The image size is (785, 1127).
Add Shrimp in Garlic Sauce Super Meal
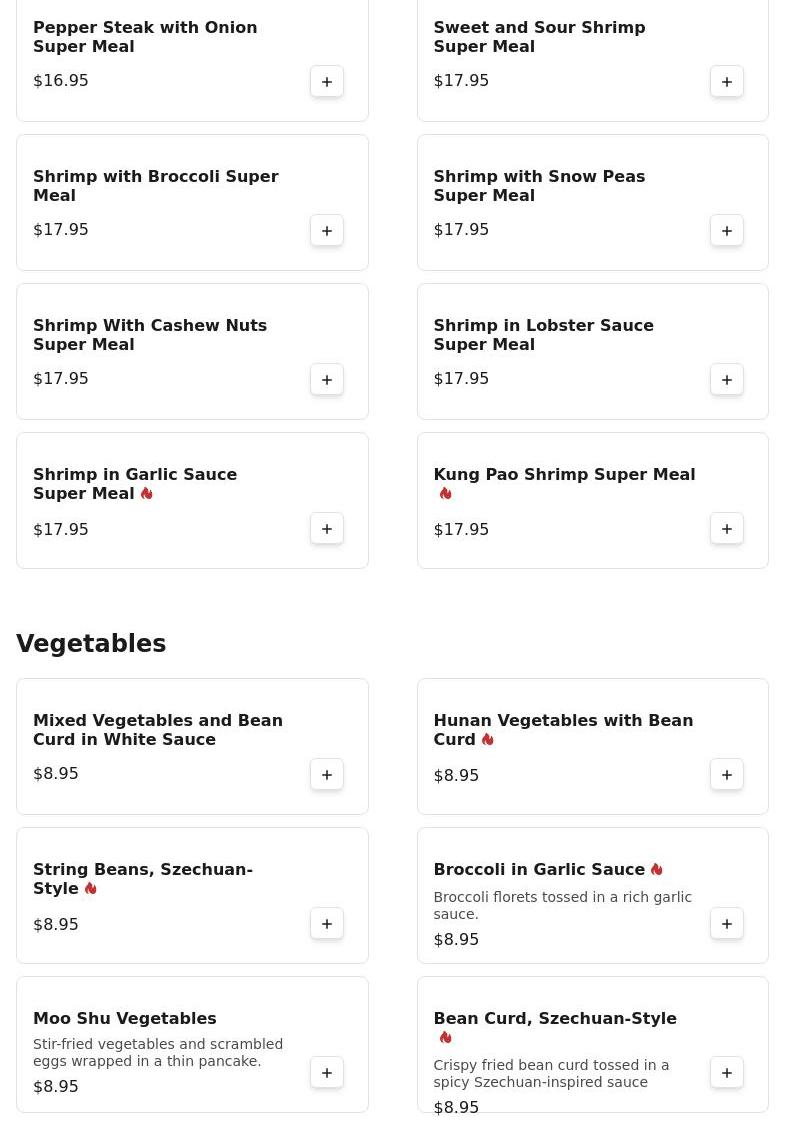coord(327,529)
